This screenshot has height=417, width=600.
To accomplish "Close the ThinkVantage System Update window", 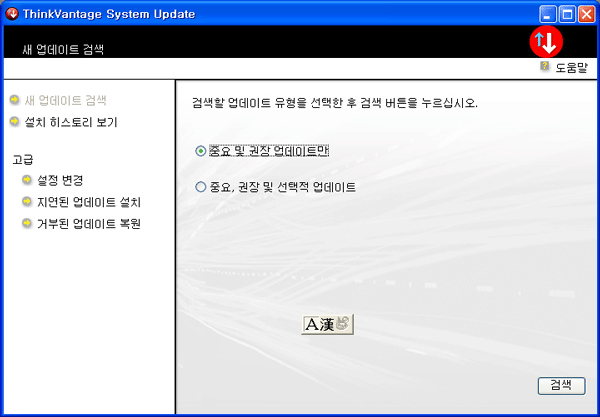I will pyautogui.click(x=586, y=15).
